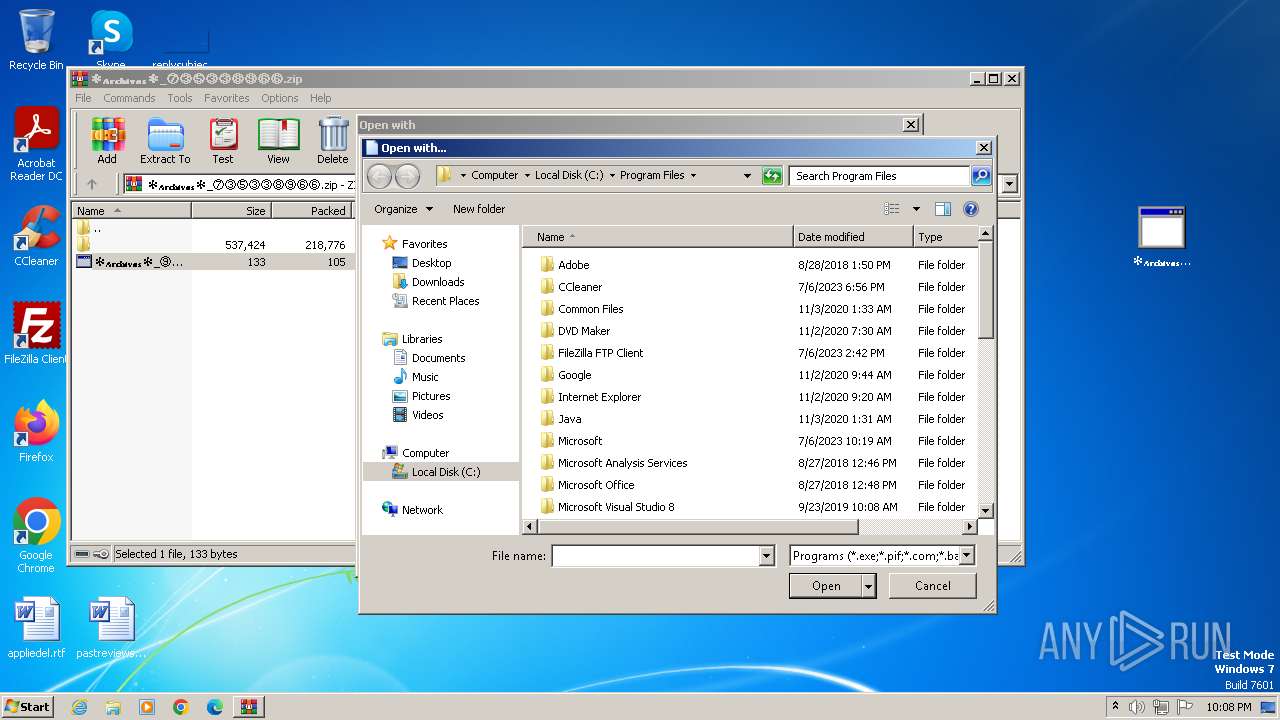Open CCleaner desktop icon
Image resolution: width=1280 pixels, height=720 pixels.
pyautogui.click(x=36, y=236)
